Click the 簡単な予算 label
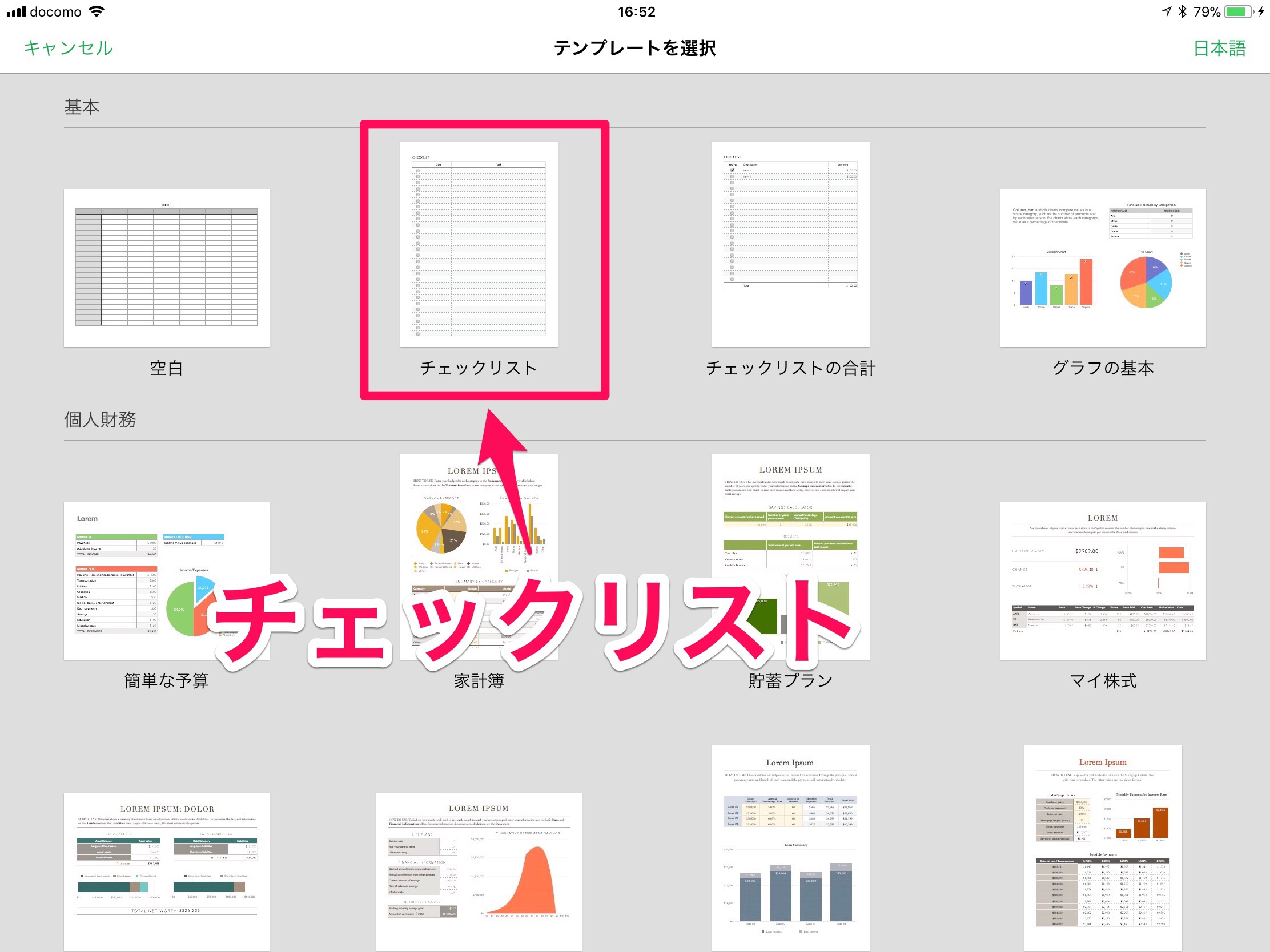Screen dimensions: 1270x952 pyautogui.click(x=167, y=680)
